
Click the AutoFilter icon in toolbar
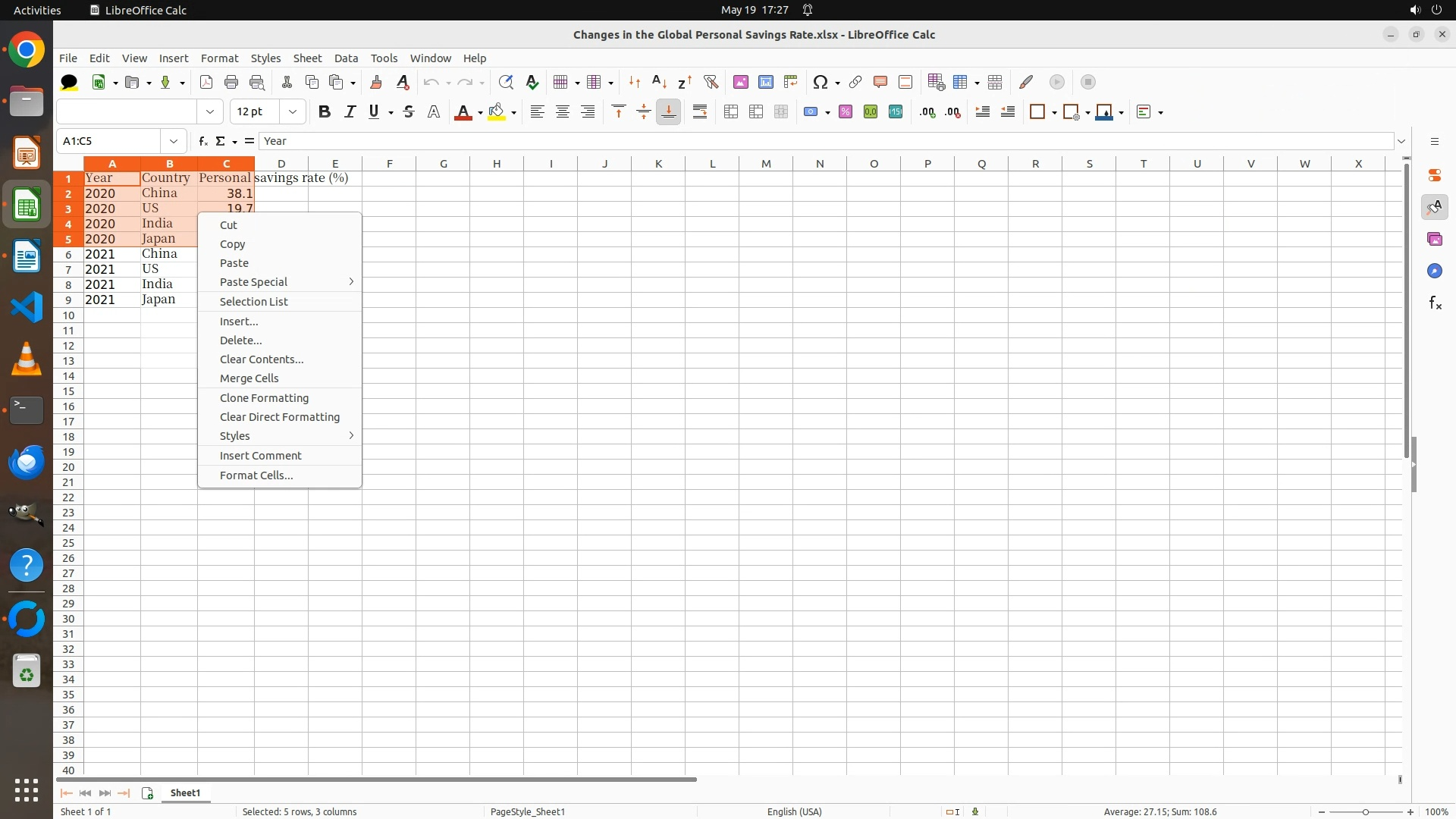[711, 82]
